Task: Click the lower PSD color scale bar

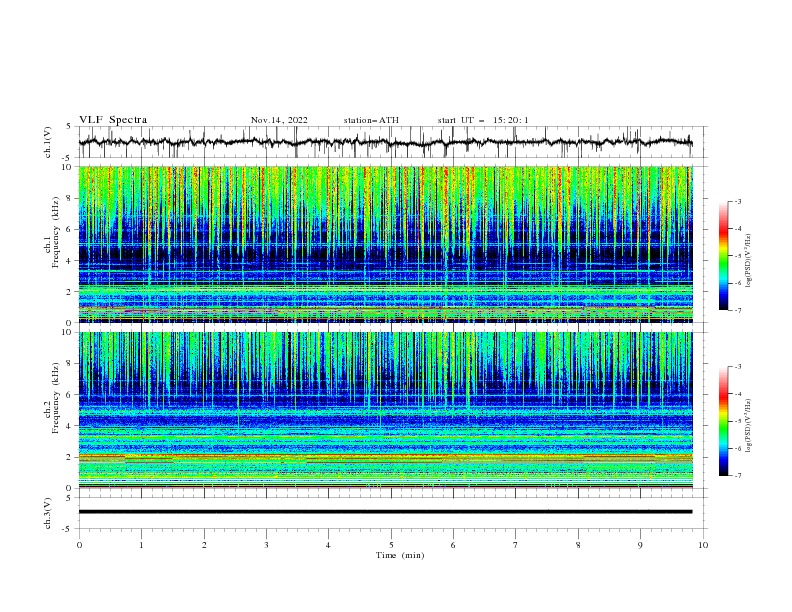Action: pos(724,421)
